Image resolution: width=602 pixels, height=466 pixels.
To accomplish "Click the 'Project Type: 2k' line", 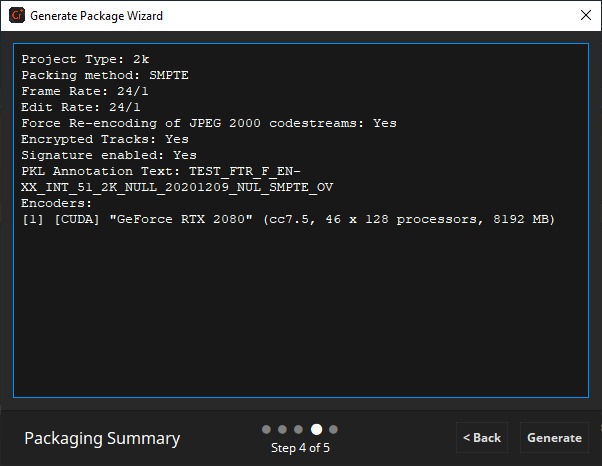I will pyautogui.click(x=85, y=59).
